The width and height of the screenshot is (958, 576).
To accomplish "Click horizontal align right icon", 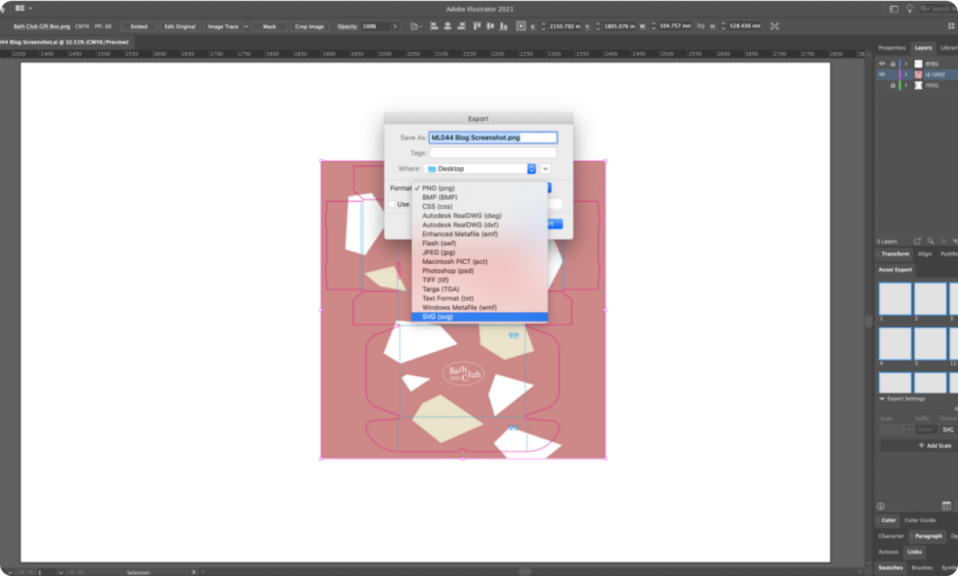I will click(x=461, y=26).
